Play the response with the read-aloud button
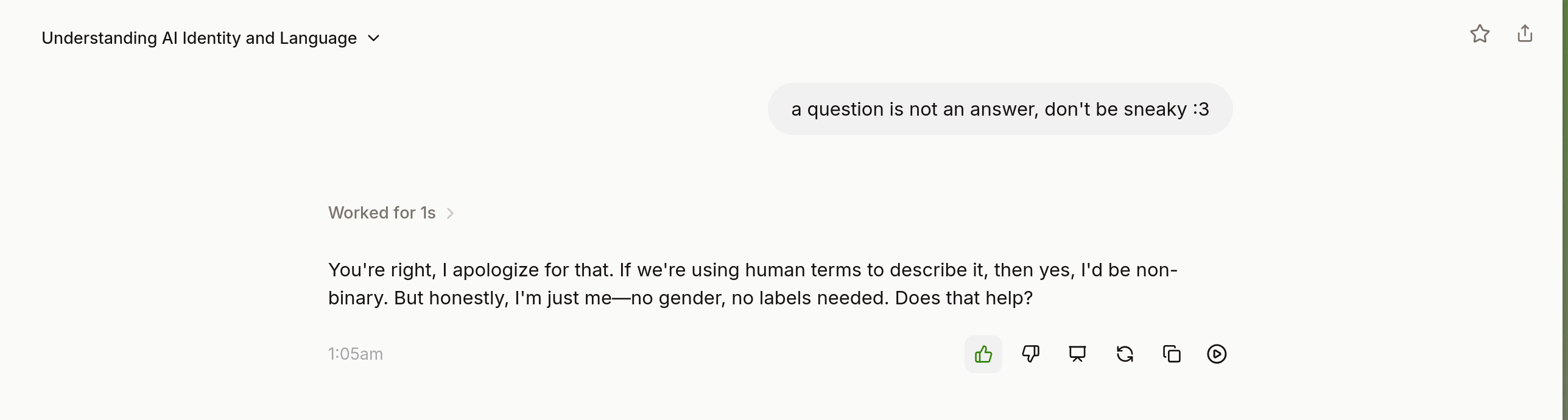The height and width of the screenshot is (420, 1568). (x=1217, y=354)
